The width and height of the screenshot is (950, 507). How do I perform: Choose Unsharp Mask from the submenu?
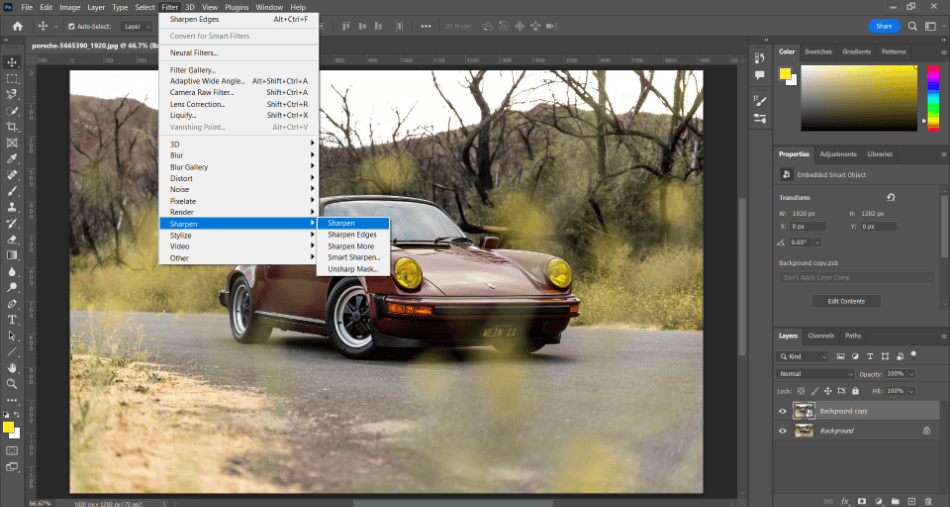(x=353, y=269)
